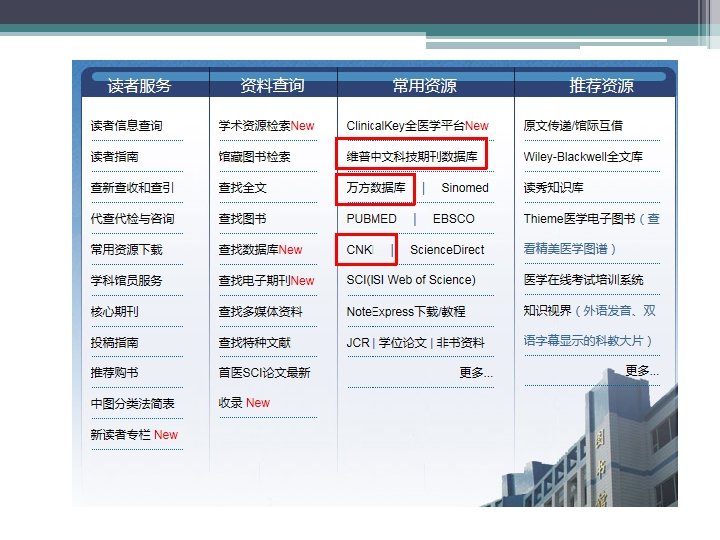Image resolution: width=720 pixels, height=540 pixels.
Task: Select 资料查询 column header
Action: click(272, 85)
